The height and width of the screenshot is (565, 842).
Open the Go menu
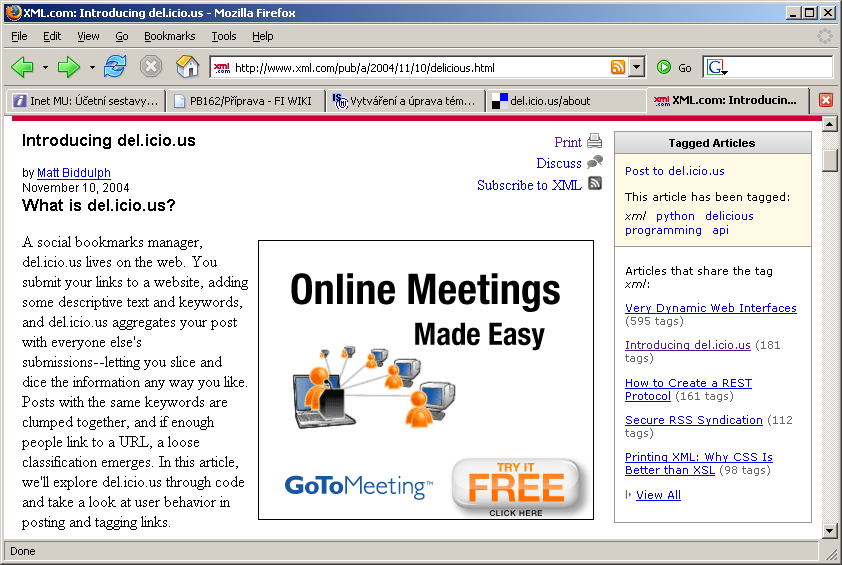(122, 36)
